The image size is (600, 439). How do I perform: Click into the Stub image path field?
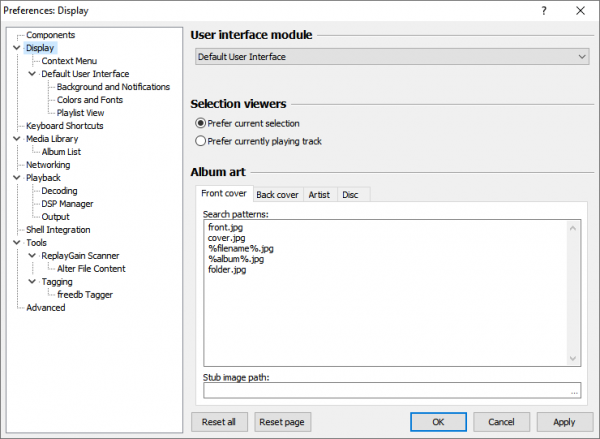(380, 392)
